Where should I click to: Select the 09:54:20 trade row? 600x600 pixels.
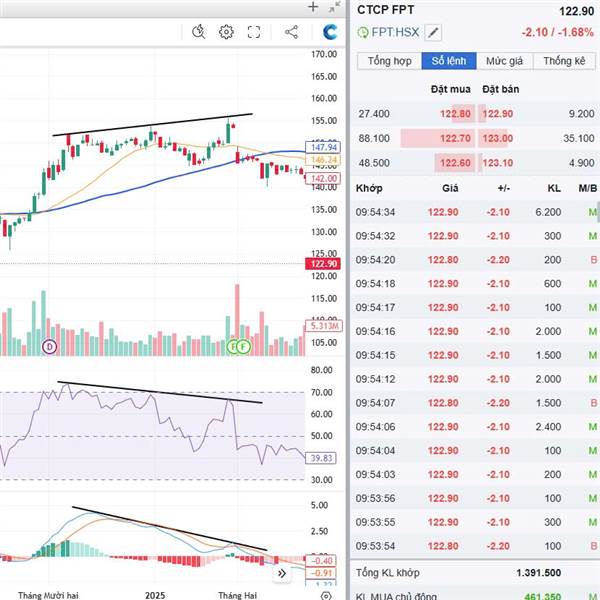pyautogui.click(x=476, y=260)
